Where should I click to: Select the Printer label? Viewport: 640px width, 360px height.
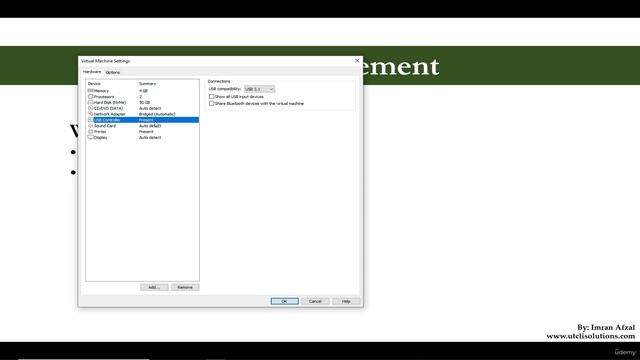click(x=100, y=132)
